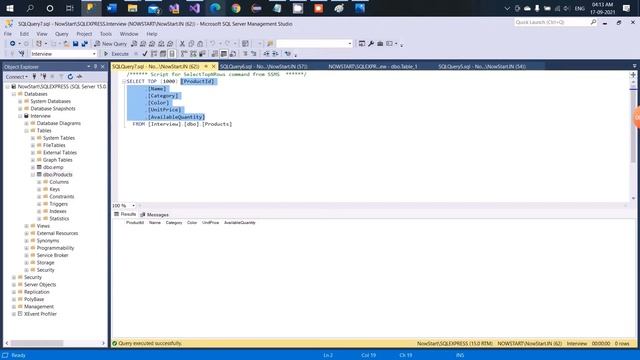Switch to the SQLQuery5.sql tab

[x=482, y=66]
